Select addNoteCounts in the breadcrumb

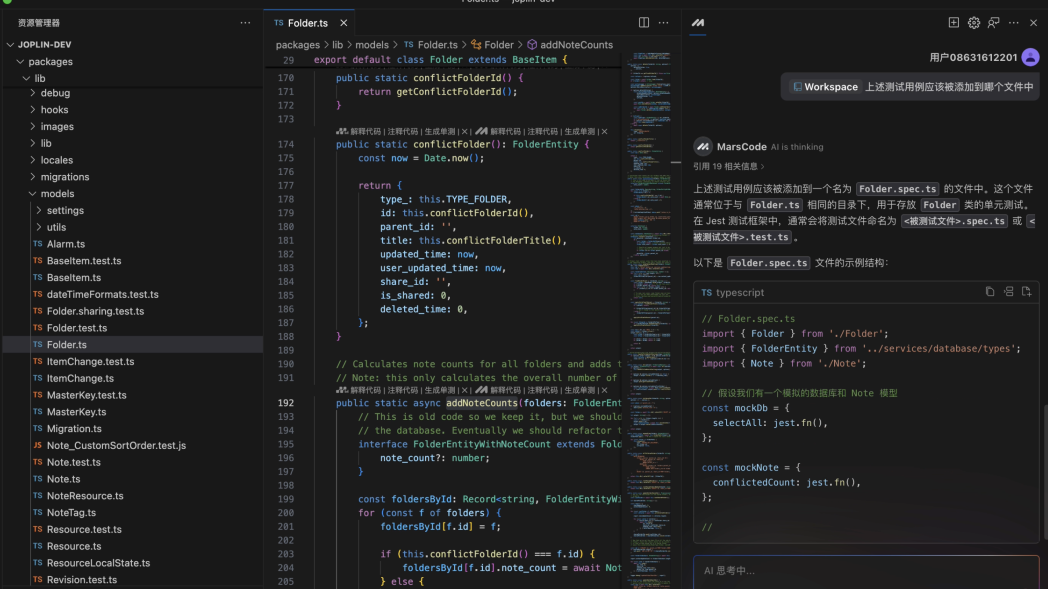point(576,45)
